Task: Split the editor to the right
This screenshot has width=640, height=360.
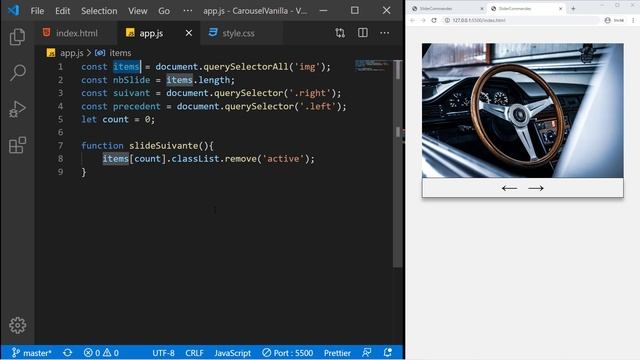Action: (362, 33)
